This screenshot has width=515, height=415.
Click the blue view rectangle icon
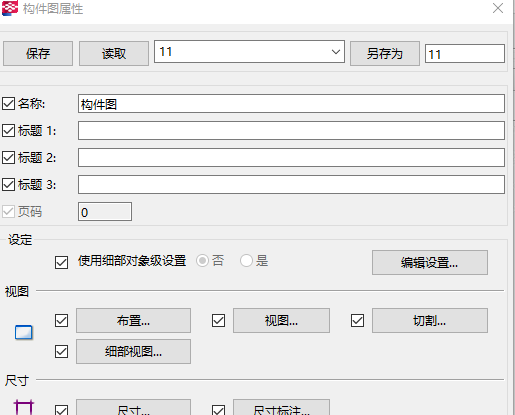click(x=24, y=332)
